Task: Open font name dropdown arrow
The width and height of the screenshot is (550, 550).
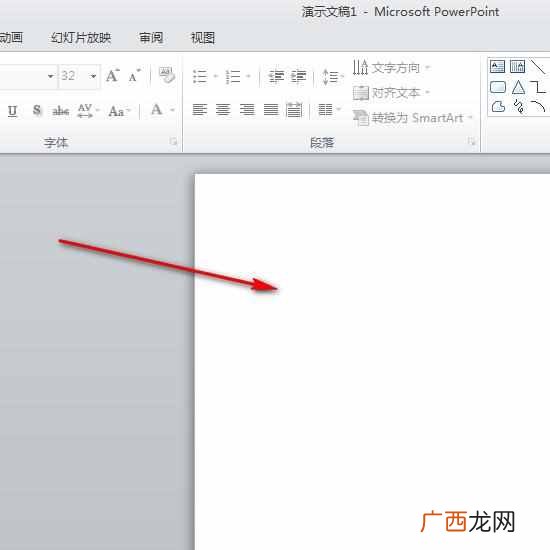Action: point(51,76)
